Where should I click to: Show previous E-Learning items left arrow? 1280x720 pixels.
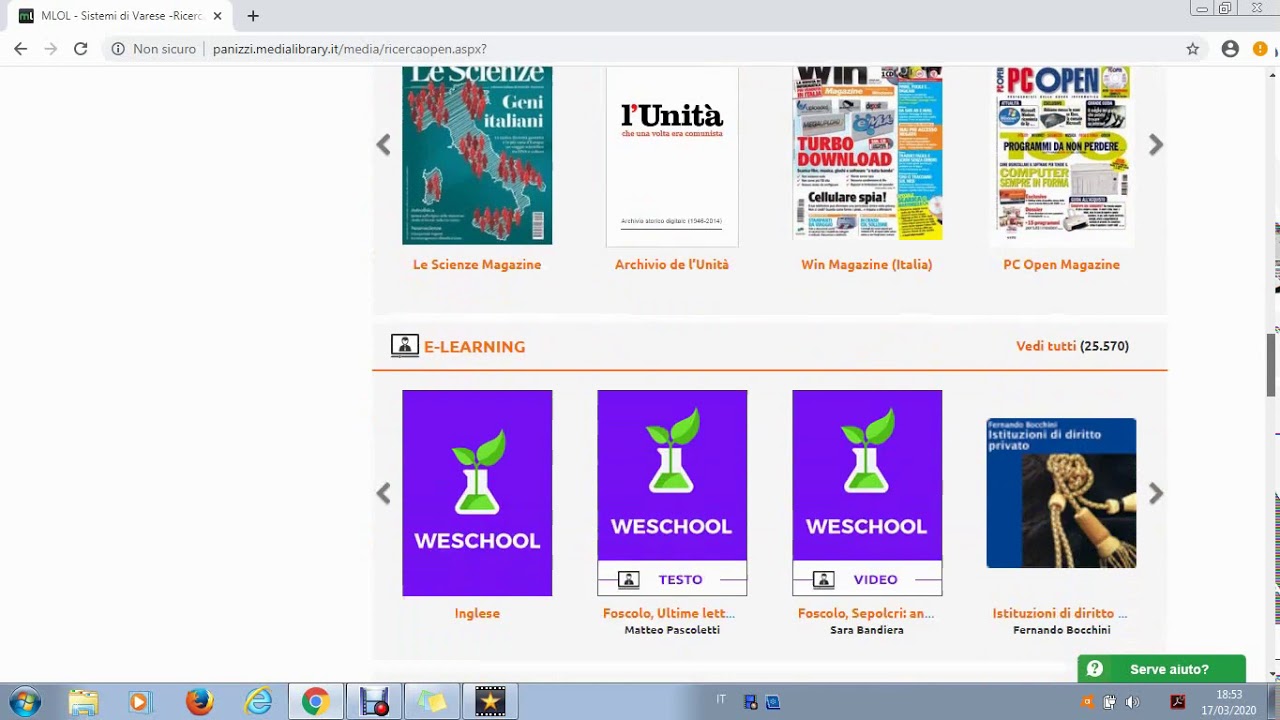(x=383, y=493)
